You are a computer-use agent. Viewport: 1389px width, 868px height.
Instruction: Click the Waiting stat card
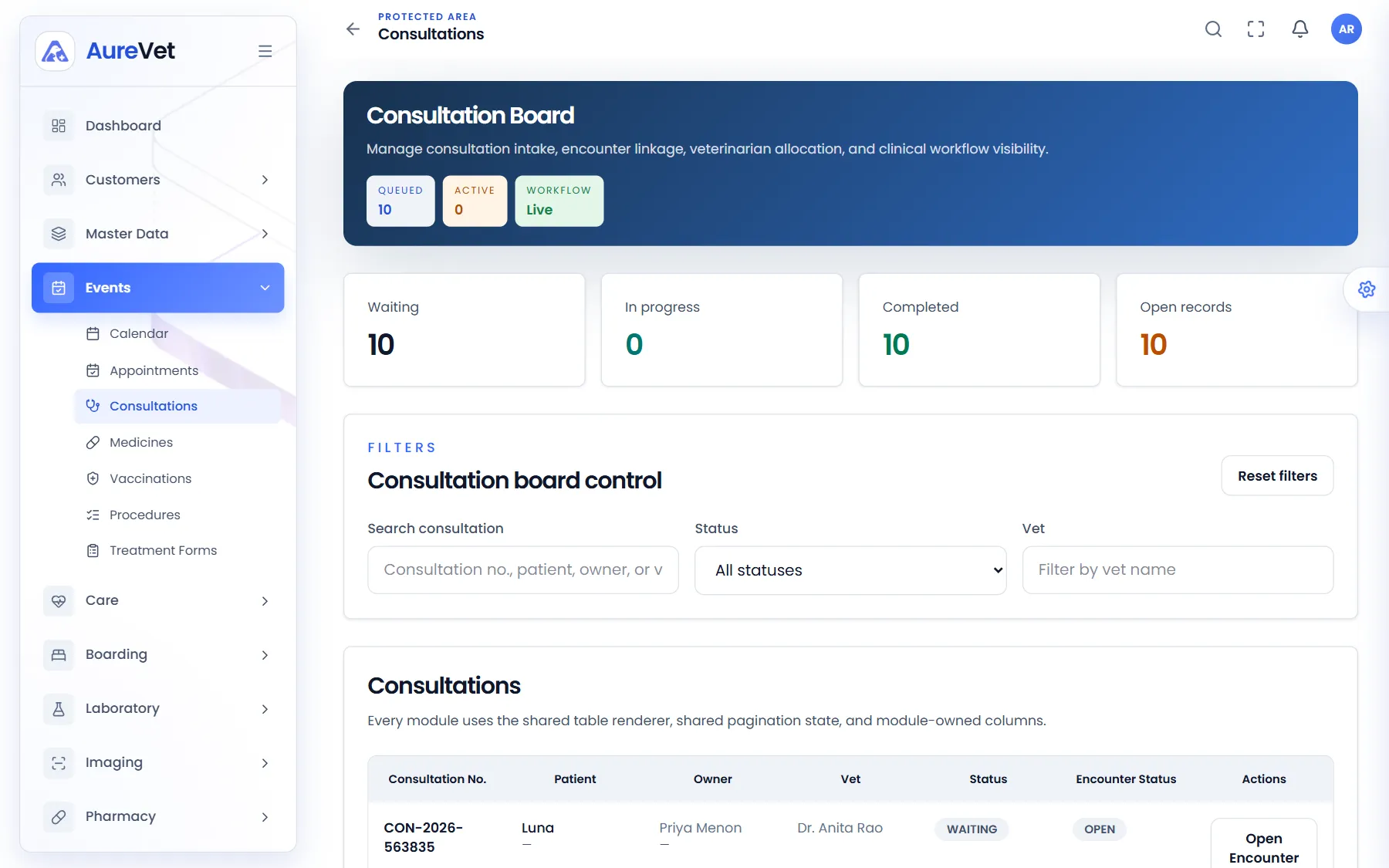[x=465, y=330]
